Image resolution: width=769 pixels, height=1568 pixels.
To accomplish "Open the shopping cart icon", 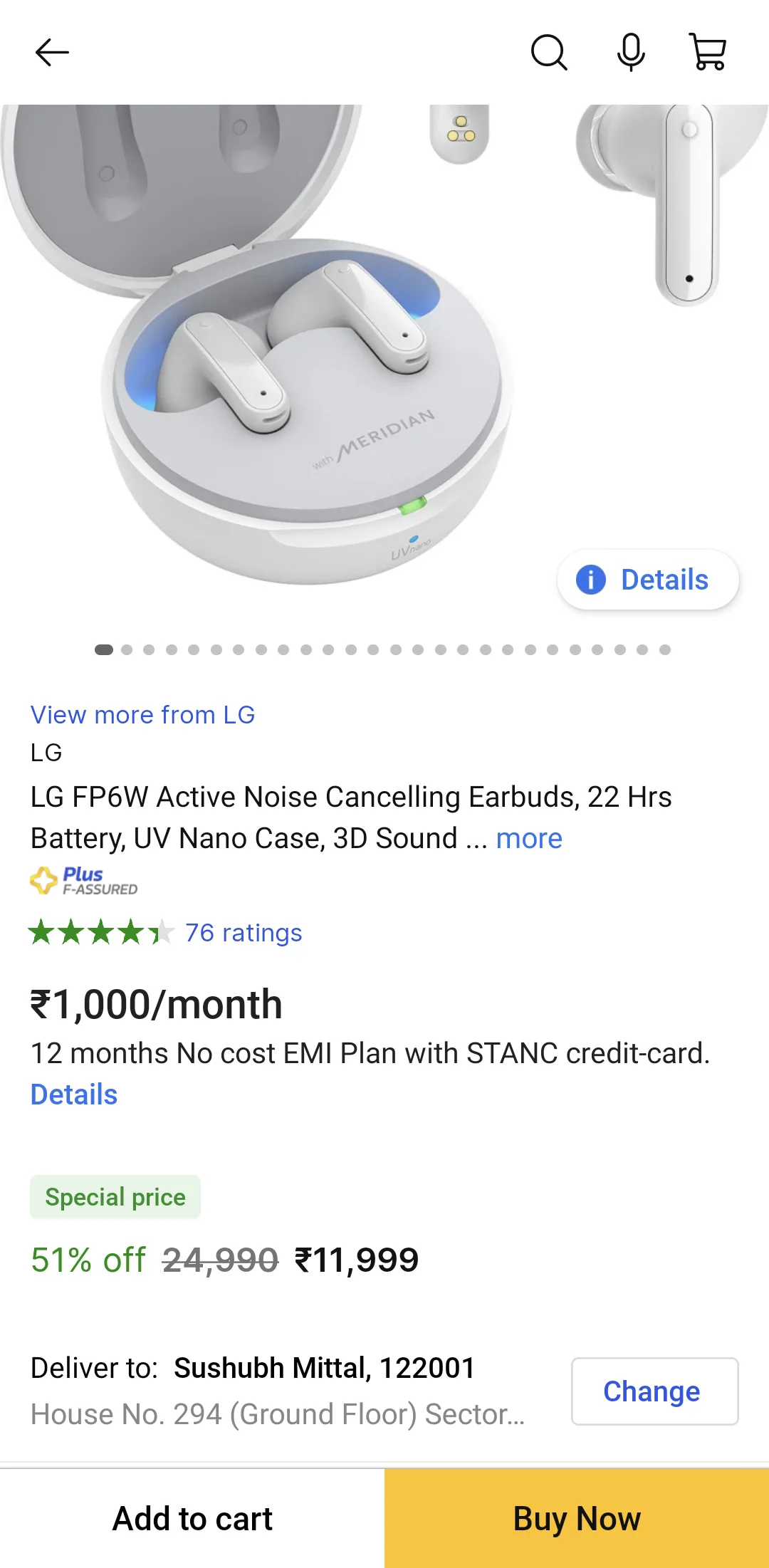I will tap(708, 52).
